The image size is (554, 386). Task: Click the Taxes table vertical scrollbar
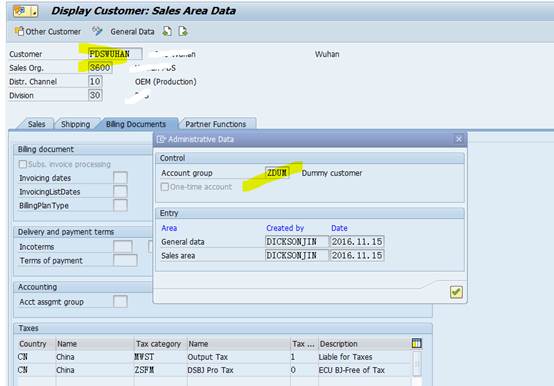pyautogui.click(x=417, y=364)
